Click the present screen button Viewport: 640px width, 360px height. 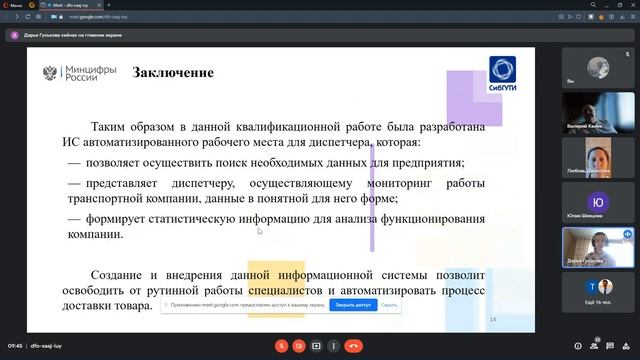pos(316,346)
